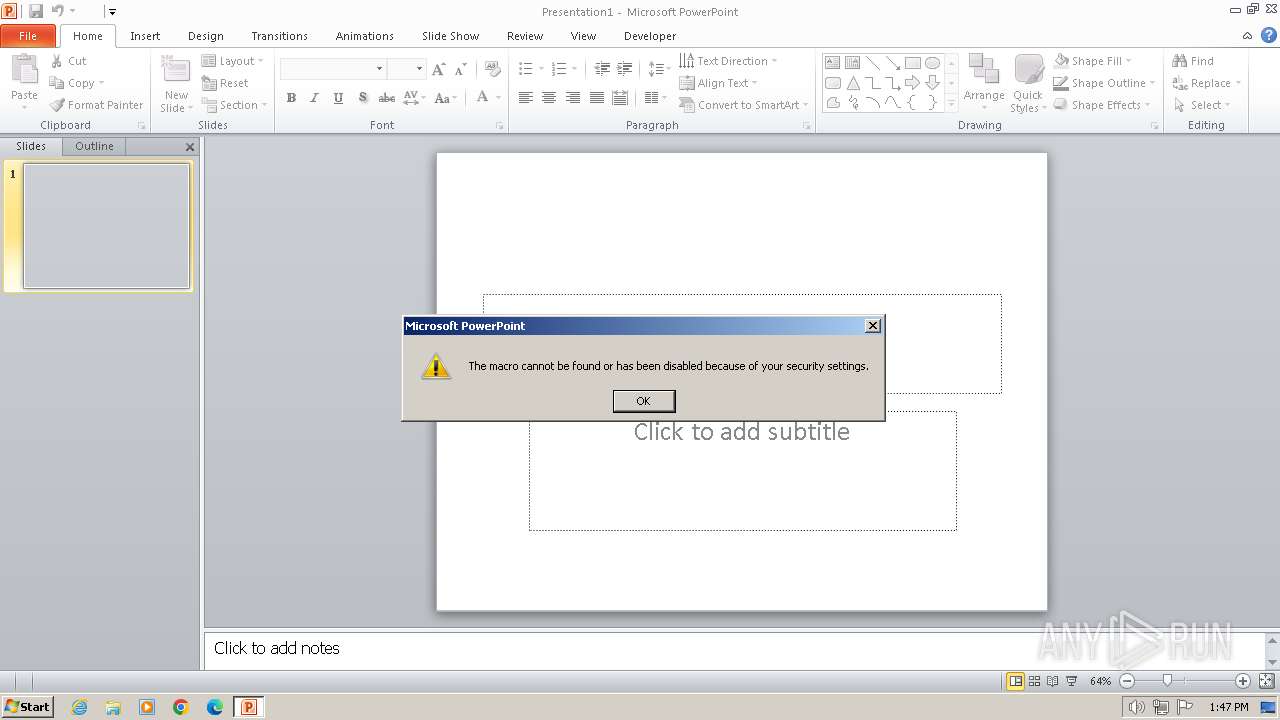This screenshot has height=720, width=1280.
Task: Open the Align Text dropdown
Action: (718, 83)
